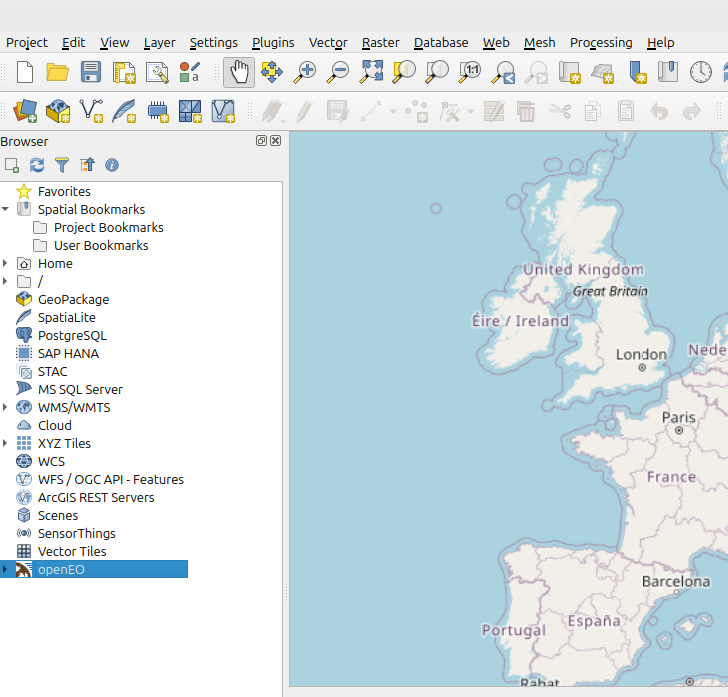This screenshot has height=697, width=728.
Task: Collapse the Spatial Bookmarks tree node
Action: [x=5, y=209]
